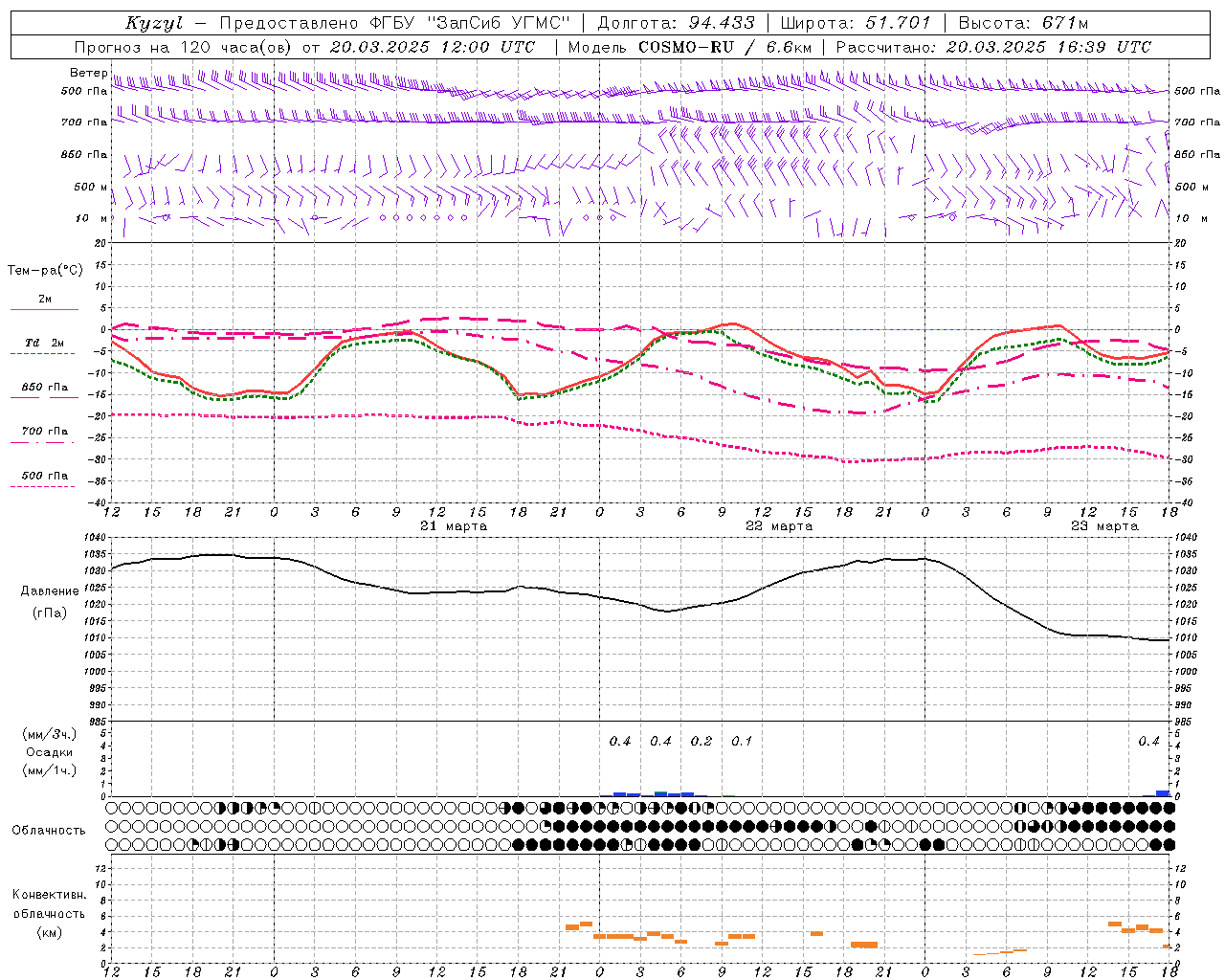Click the 'Осадки' precipitation label
The height and width of the screenshot is (980, 1225).
click(50, 752)
